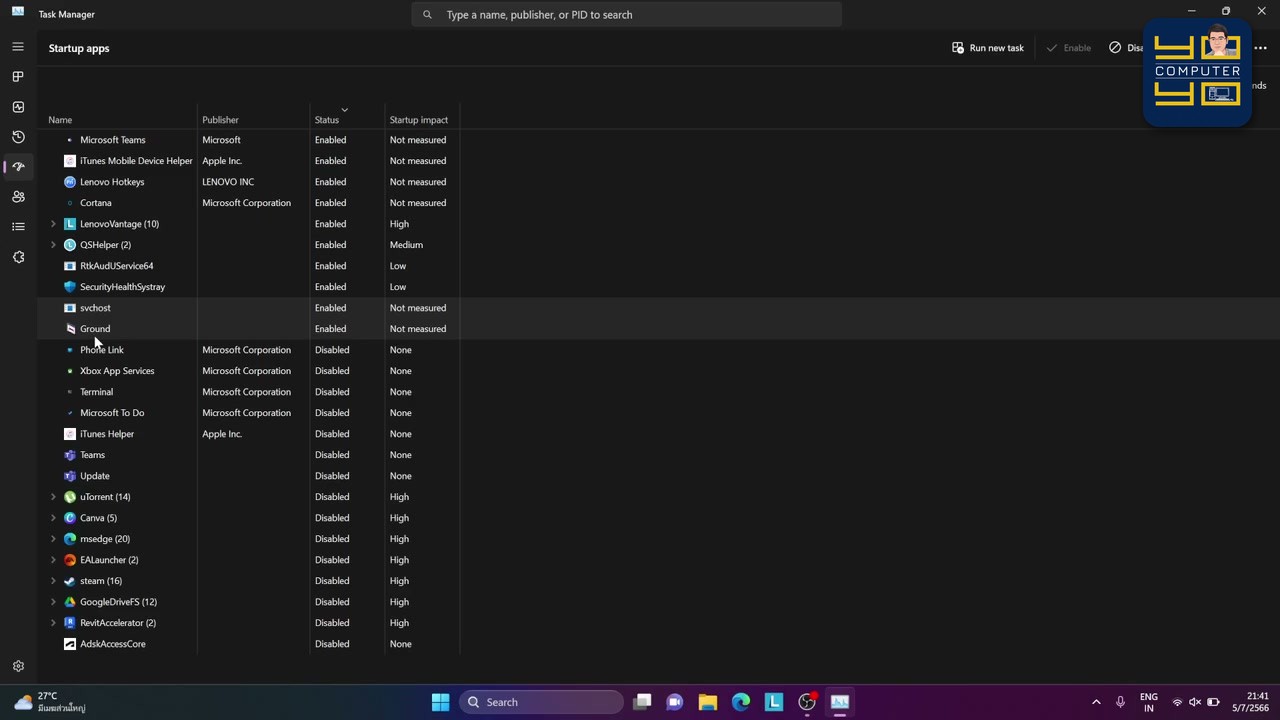1280x720 pixels.
Task: Click the taskbar Search box
Action: tap(542, 702)
